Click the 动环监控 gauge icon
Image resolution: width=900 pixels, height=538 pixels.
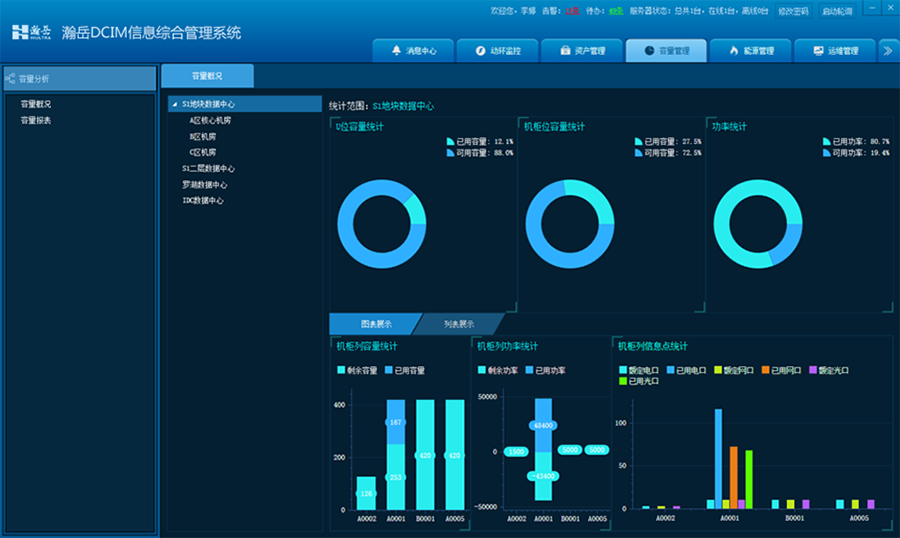[481, 50]
